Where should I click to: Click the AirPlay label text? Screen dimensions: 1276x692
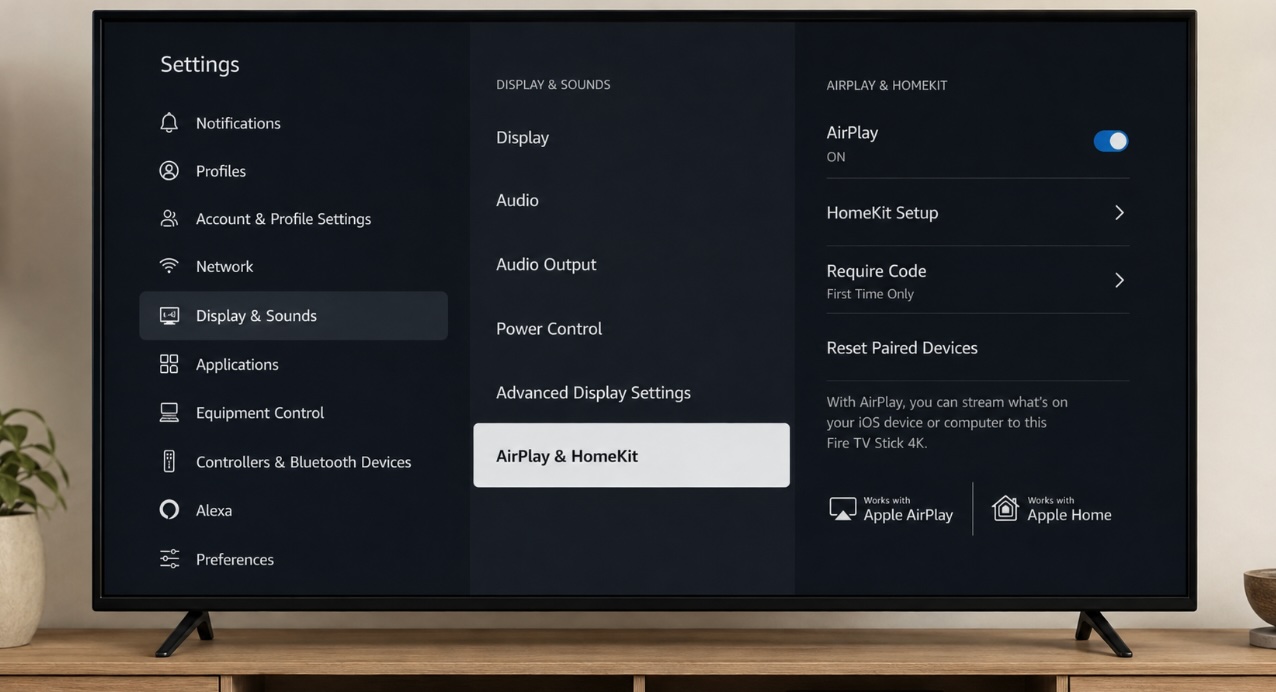click(852, 132)
